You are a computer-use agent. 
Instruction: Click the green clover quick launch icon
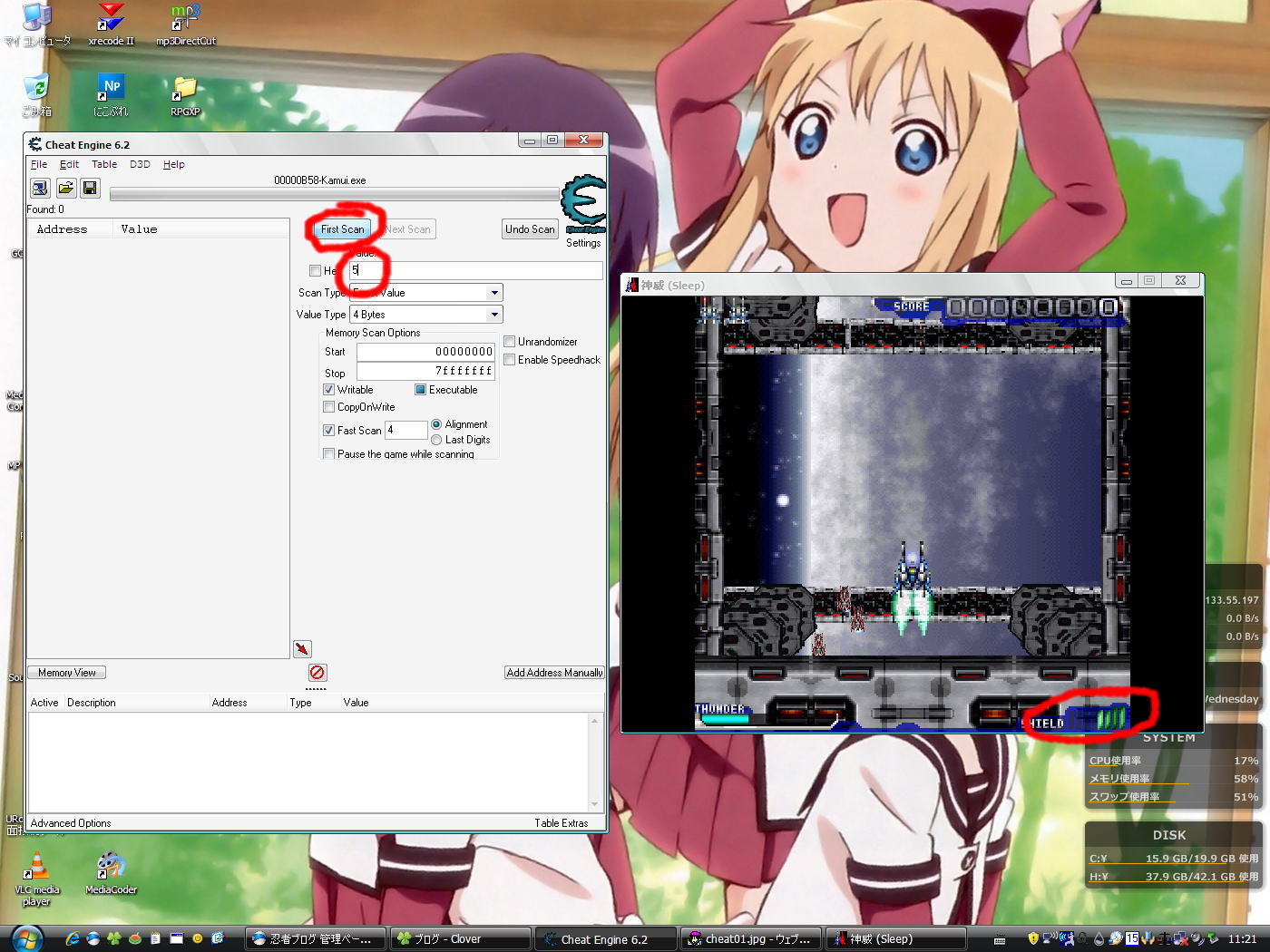pyautogui.click(x=114, y=938)
